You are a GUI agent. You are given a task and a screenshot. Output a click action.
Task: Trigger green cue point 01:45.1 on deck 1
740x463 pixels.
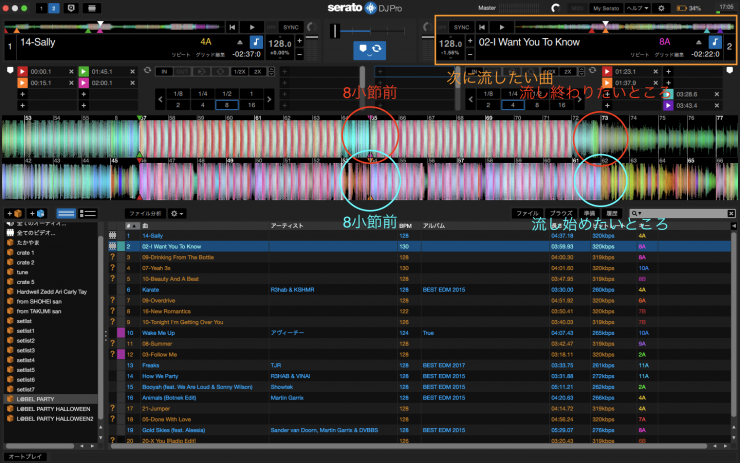84,71
